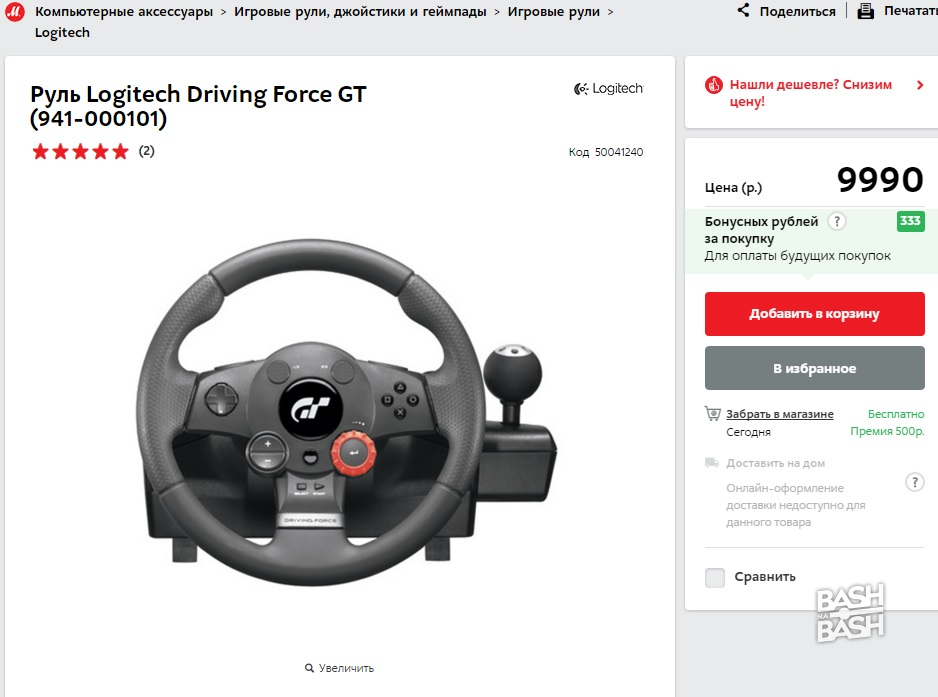
Task: Toggle the Сравнить checkbox
Action: tap(715, 577)
